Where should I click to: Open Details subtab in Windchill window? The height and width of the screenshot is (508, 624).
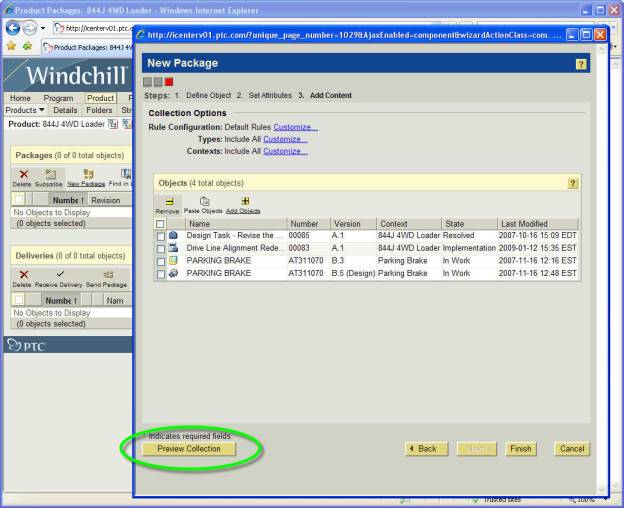65,110
